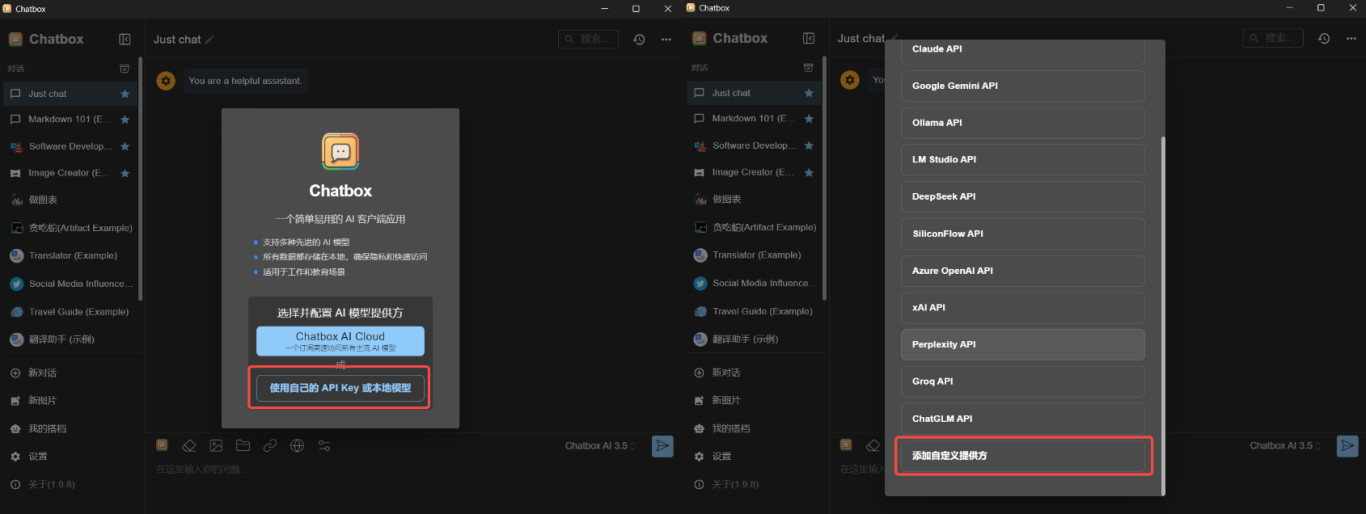
Task: Choose 添加自定义提供方 option
Action: tap(1022, 456)
